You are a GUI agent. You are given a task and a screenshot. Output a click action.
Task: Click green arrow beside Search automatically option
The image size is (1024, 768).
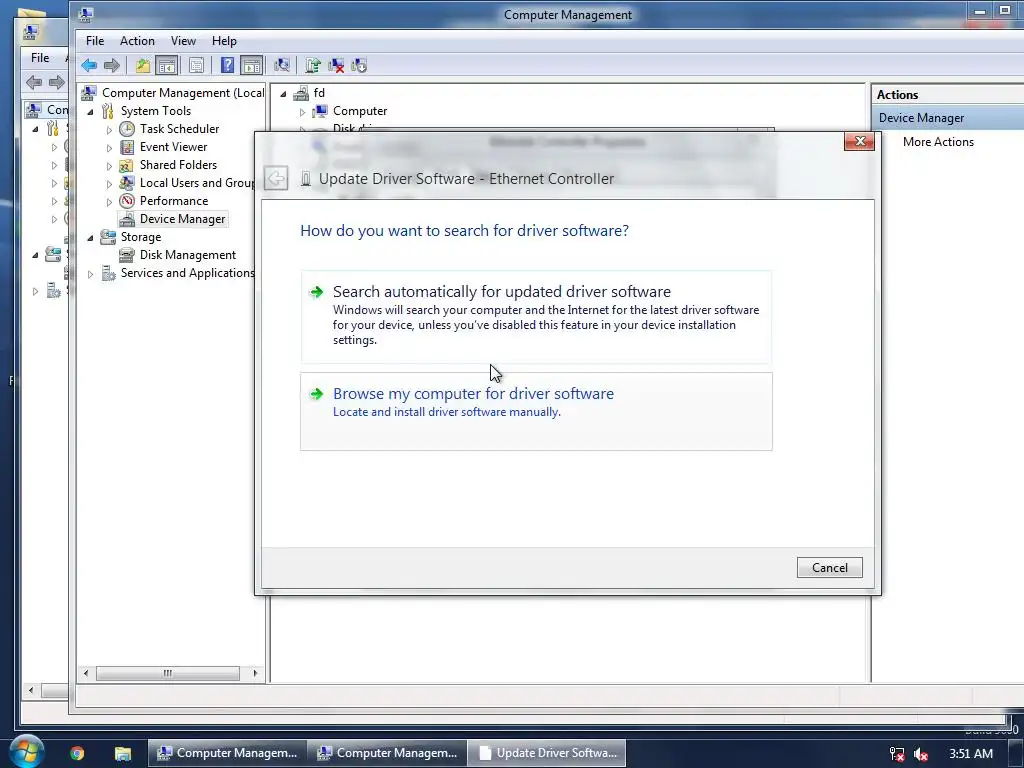(317, 292)
